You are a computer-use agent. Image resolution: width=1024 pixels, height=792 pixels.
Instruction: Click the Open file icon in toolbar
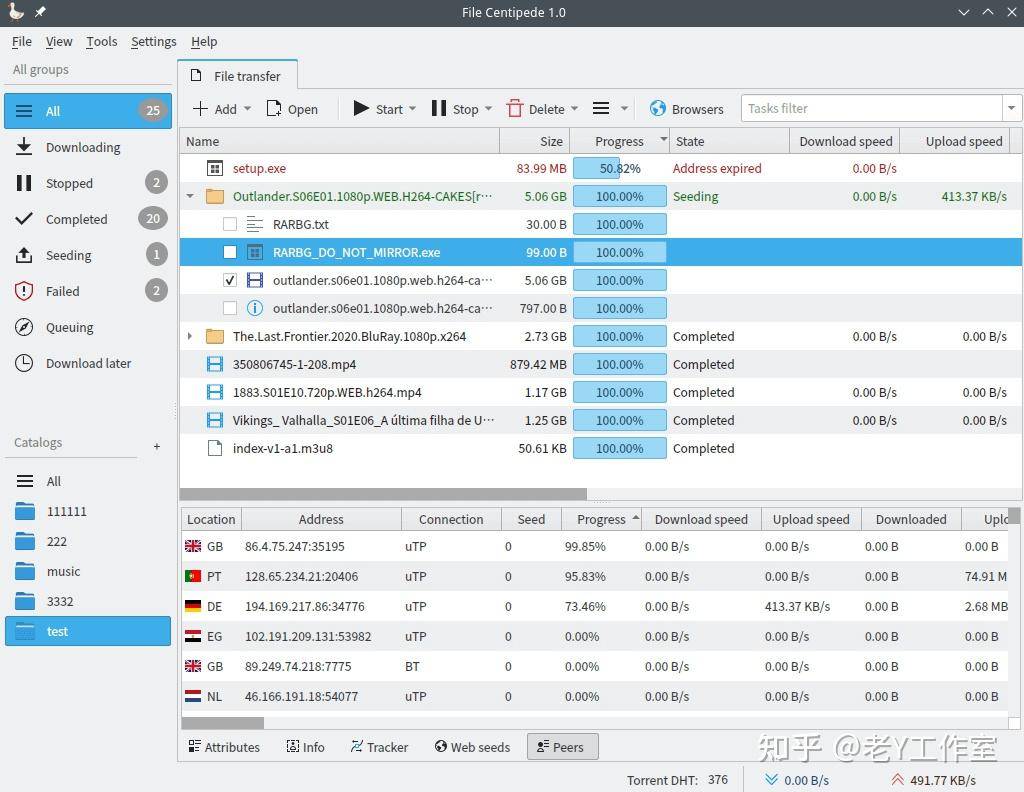(274, 108)
